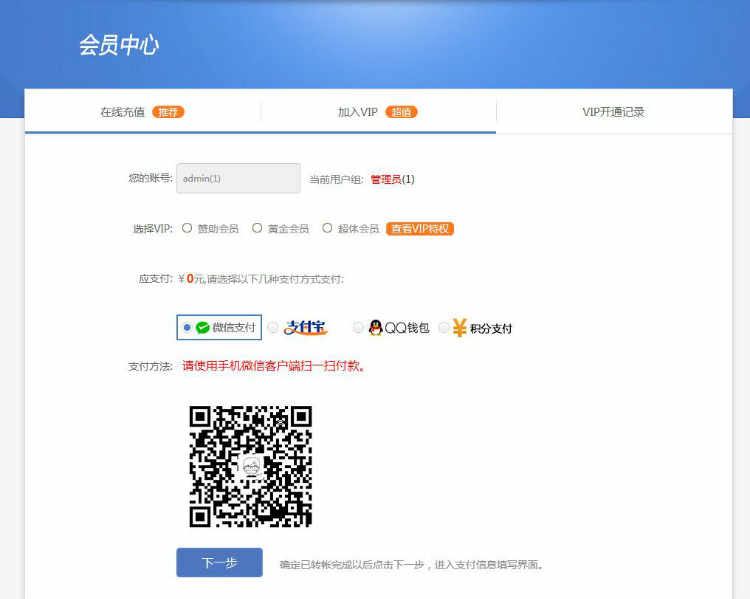Click the 积分支付 label text
750x599 pixels.
click(x=491, y=329)
